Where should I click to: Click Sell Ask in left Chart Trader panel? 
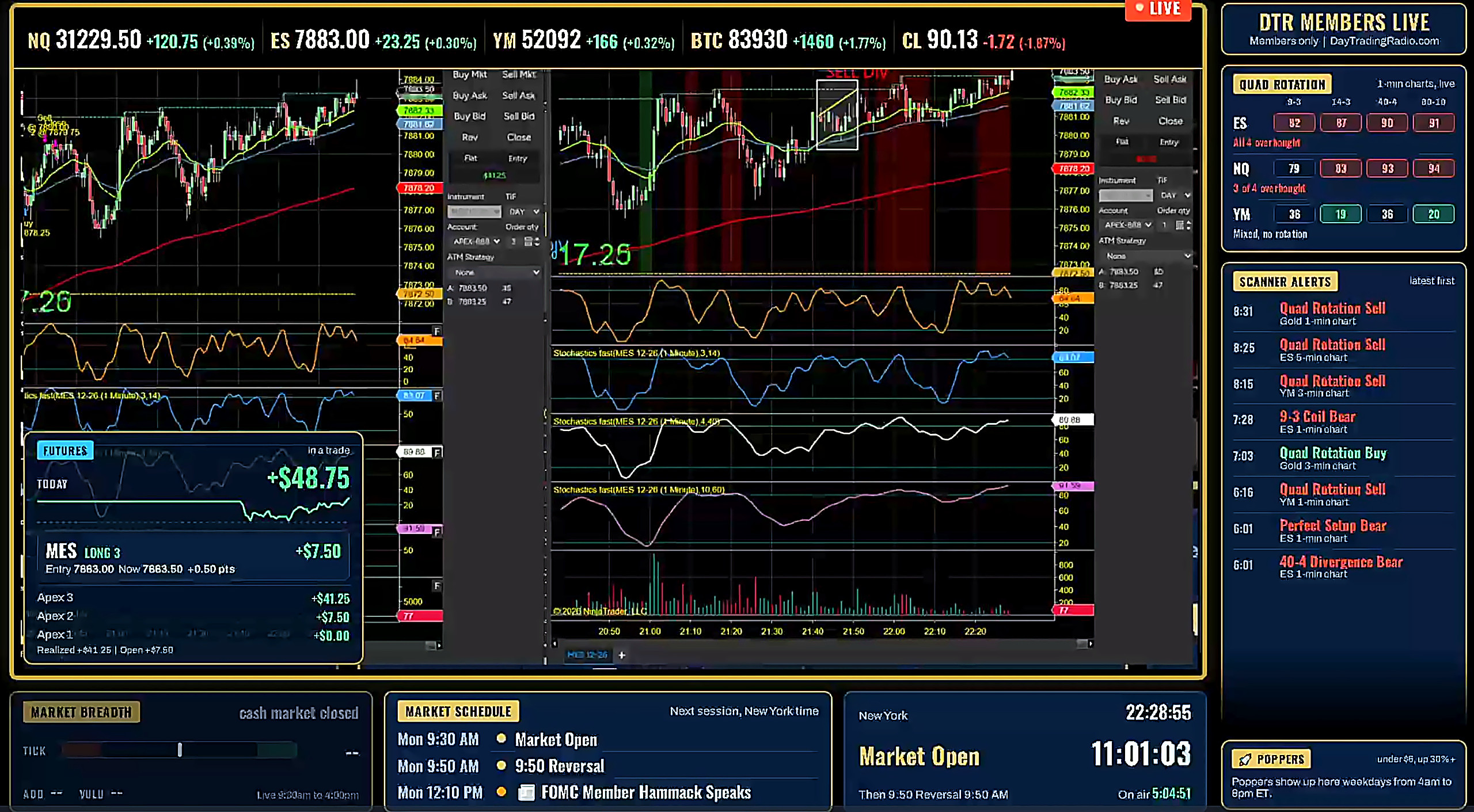pyautogui.click(x=519, y=96)
